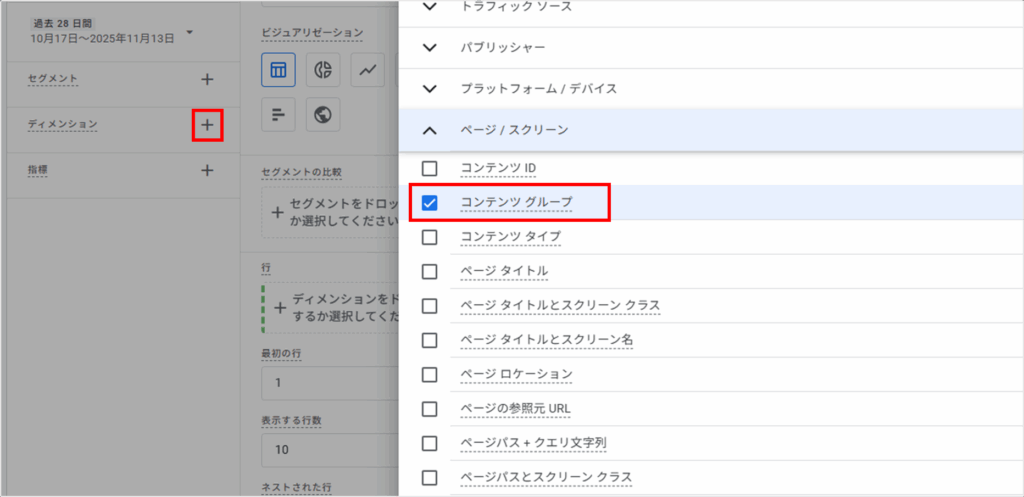Select the line chart visualization icon
Screen dimensions: 1024x497
point(368,70)
